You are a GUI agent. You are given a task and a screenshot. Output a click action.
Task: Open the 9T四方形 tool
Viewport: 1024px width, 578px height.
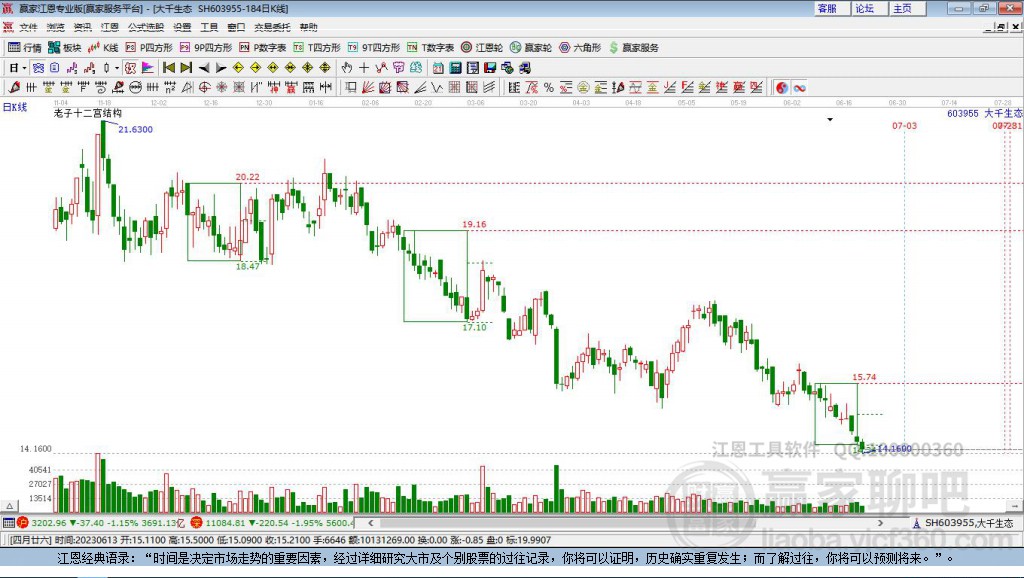tap(374, 48)
